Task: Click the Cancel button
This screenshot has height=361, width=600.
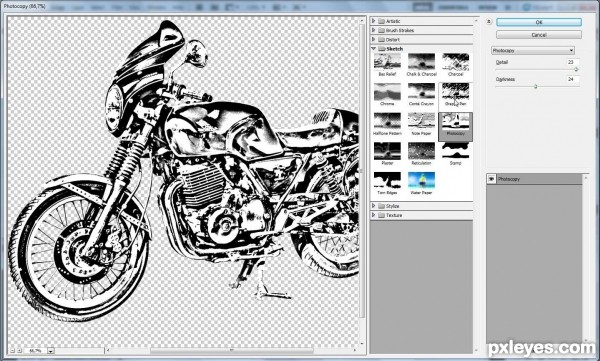Action: 539,35
